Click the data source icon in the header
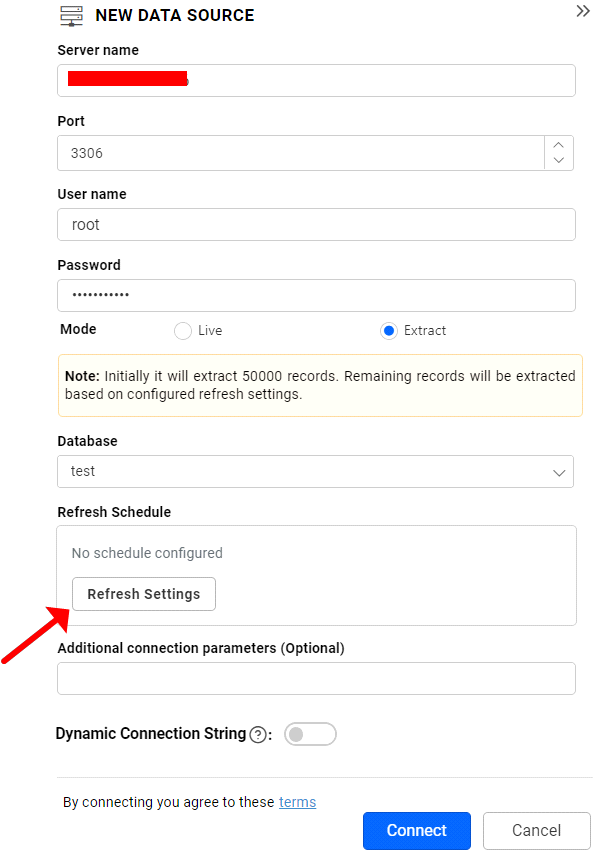 (x=70, y=15)
